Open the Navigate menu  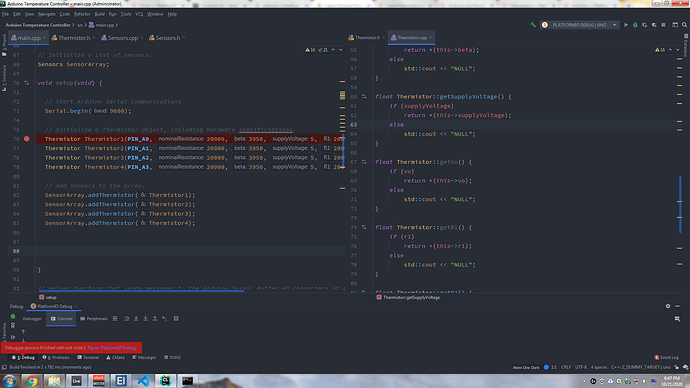47,14
